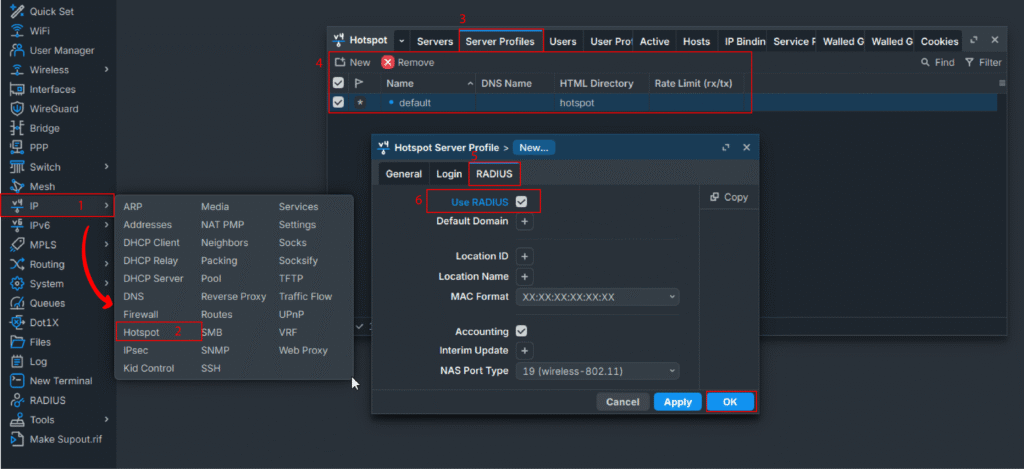Select Traffic Flow in IP submenu
This screenshot has width=1024, height=469.
click(x=305, y=296)
